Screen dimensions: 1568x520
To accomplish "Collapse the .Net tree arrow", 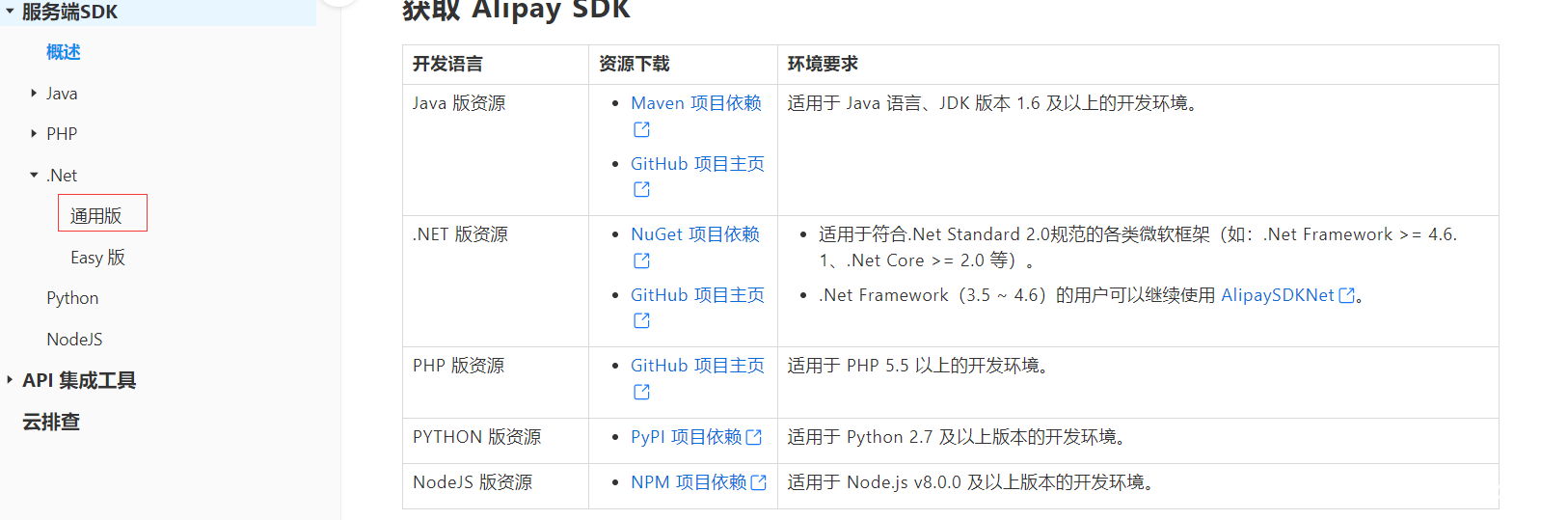I will (34, 176).
